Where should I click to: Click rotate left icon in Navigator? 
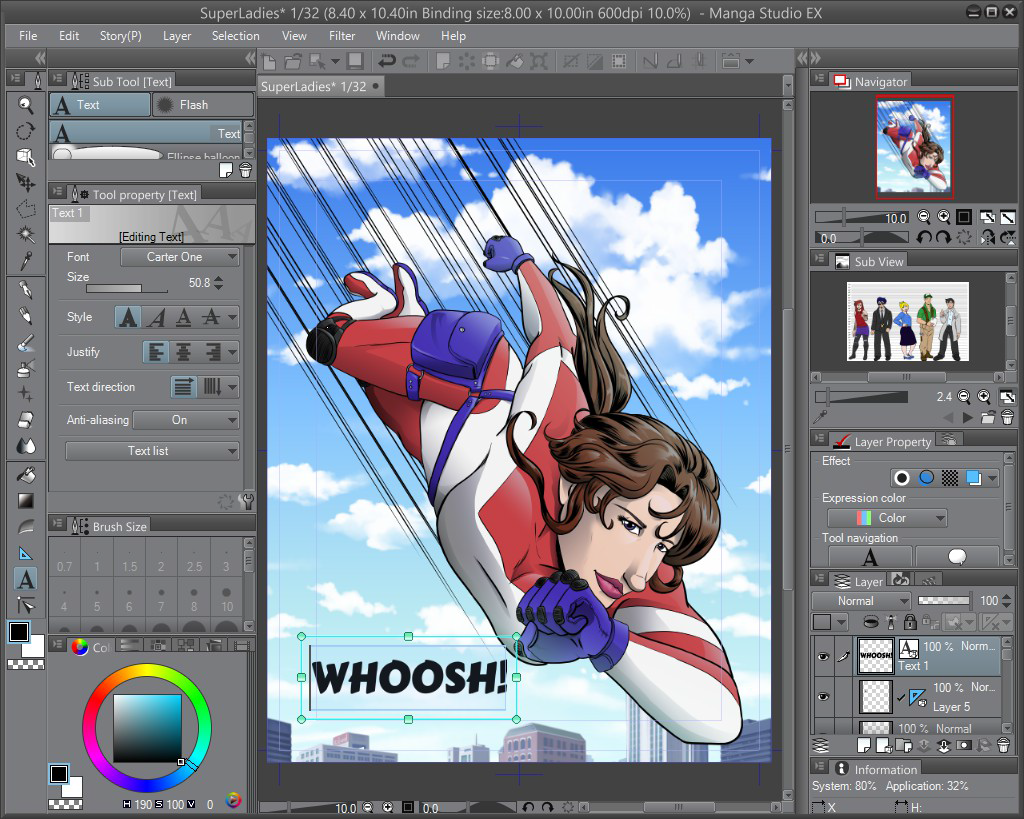pyautogui.click(x=923, y=238)
